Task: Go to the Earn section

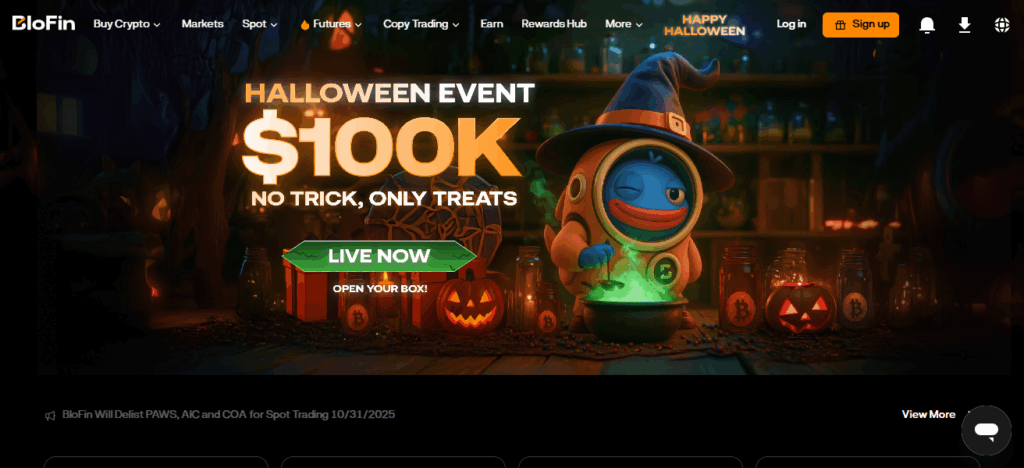Action: 492,24
